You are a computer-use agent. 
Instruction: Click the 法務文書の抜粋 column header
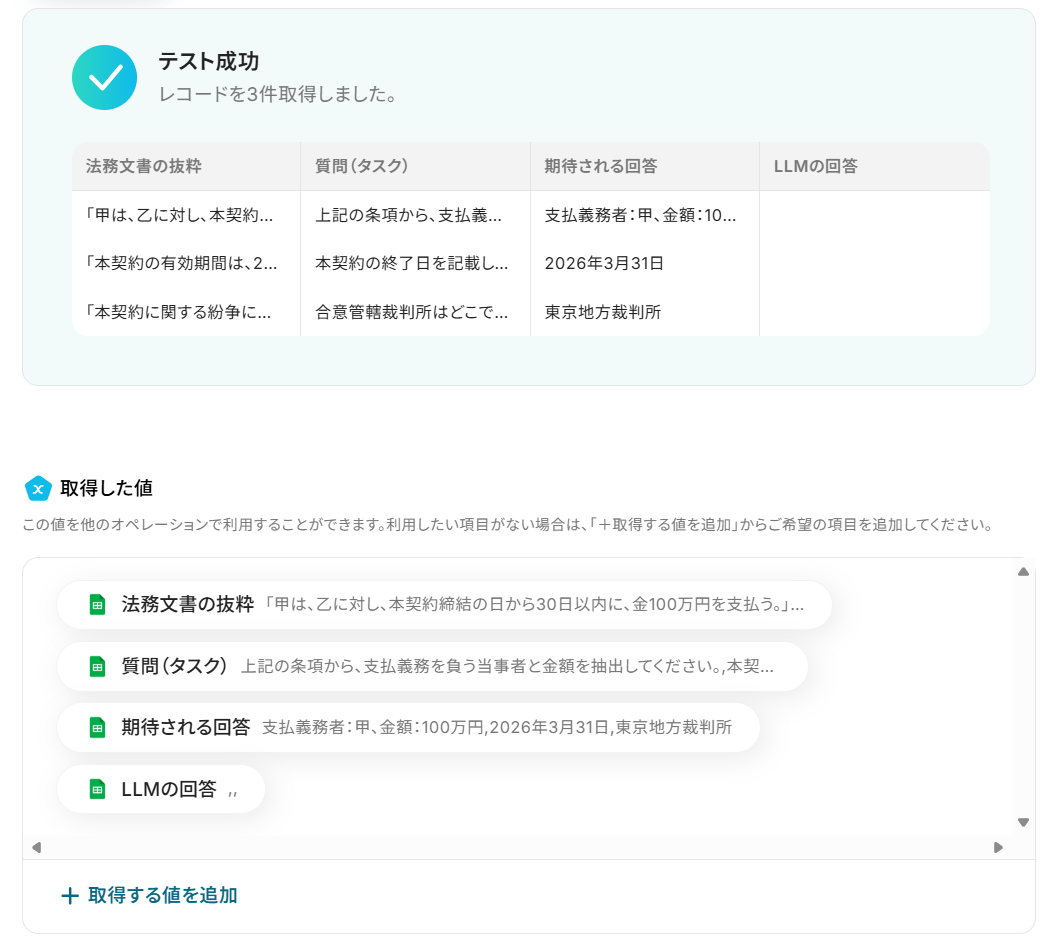pos(144,166)
